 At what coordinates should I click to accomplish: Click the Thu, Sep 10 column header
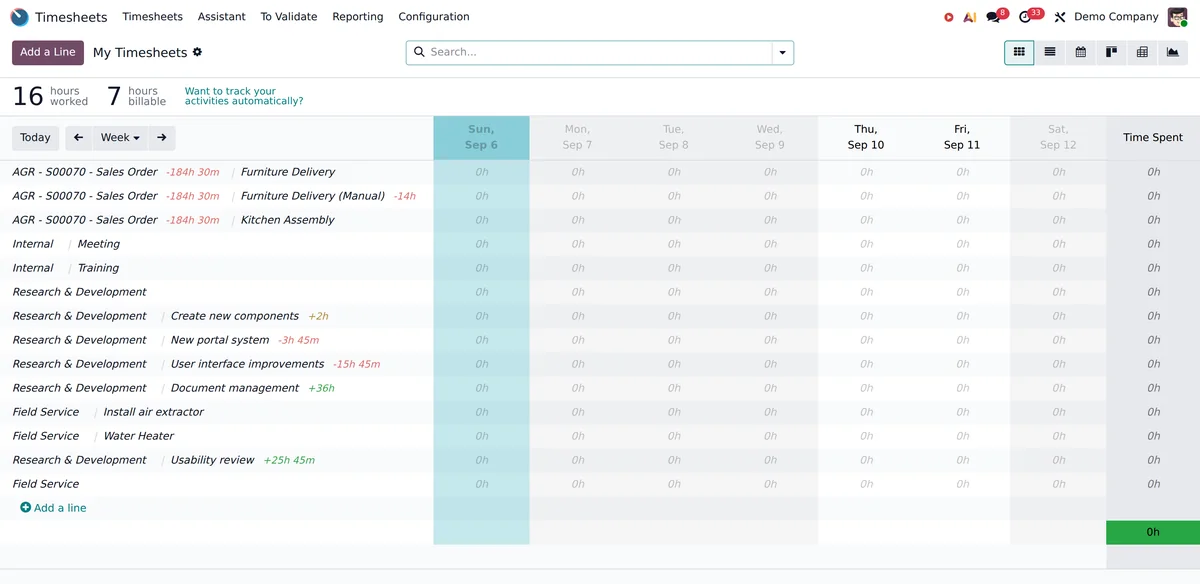866,137
